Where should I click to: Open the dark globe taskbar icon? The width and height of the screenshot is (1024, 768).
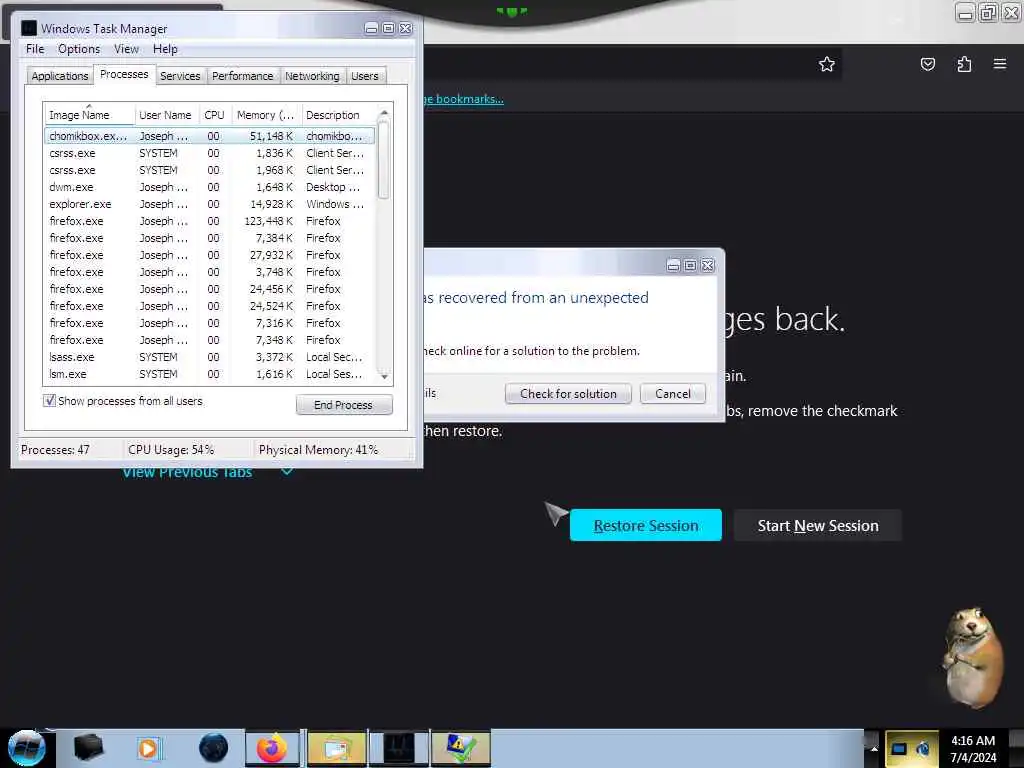pos(213,748)
